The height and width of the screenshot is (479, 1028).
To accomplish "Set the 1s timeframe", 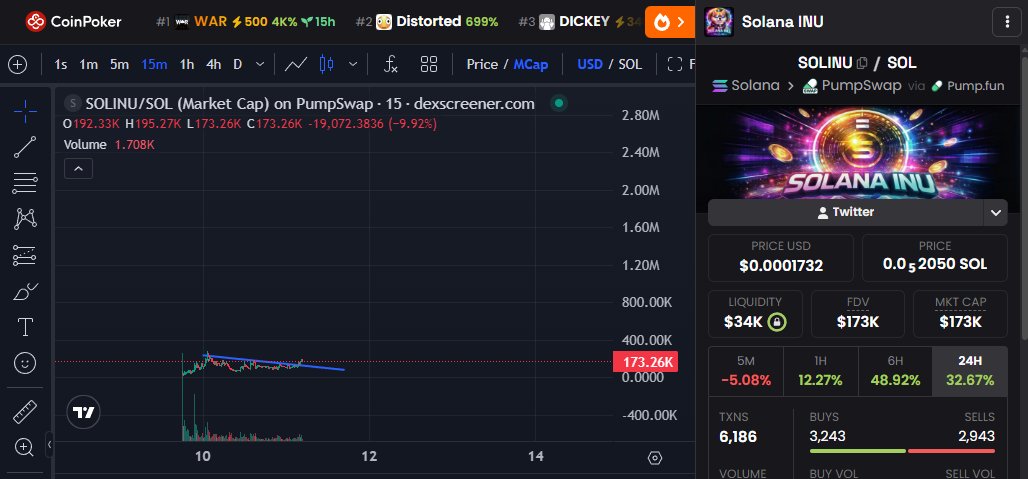I will coord(61,64).
